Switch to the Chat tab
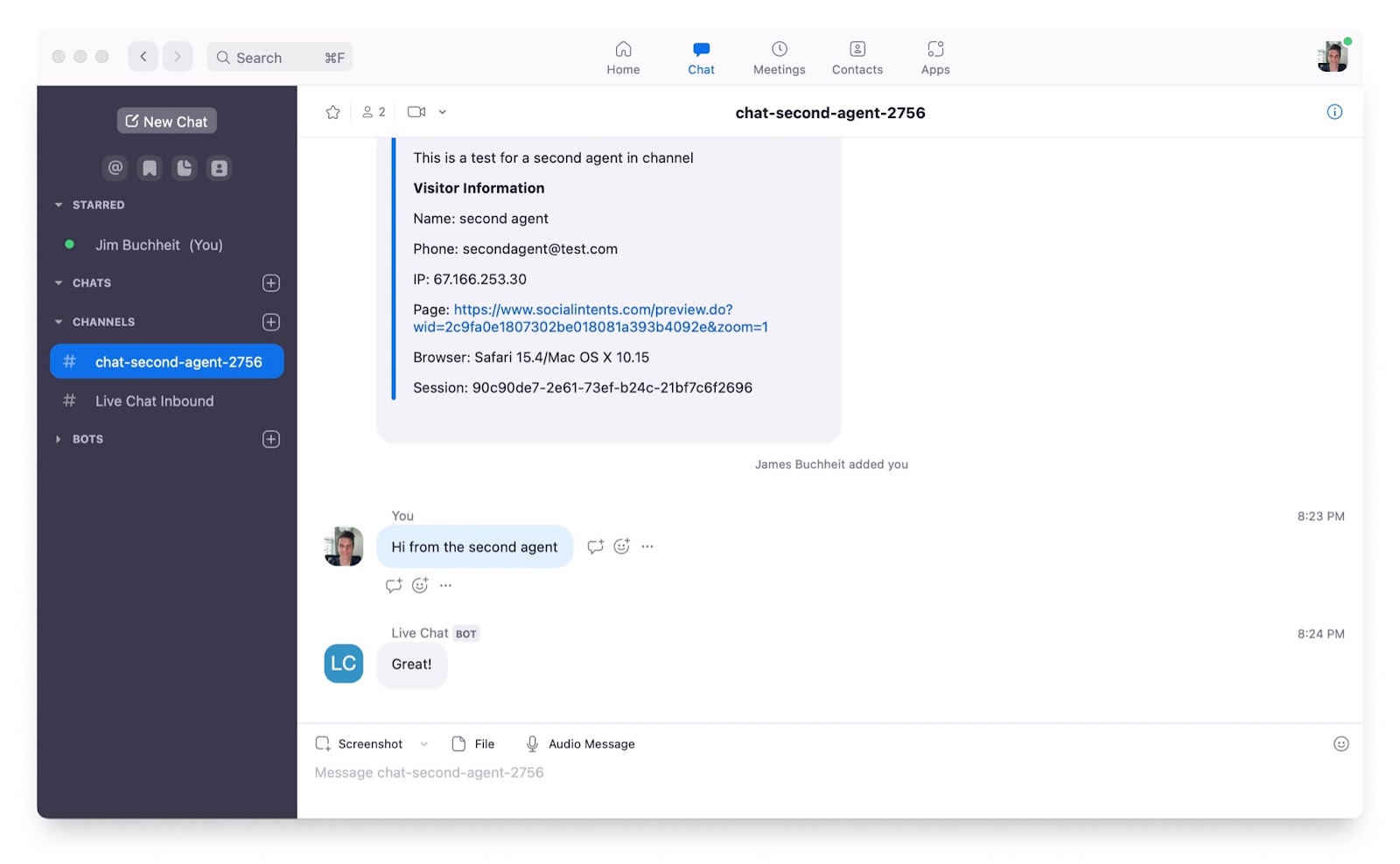The height and width of the screenshot is (864, 1400). pyautogui.click(x=701, y=58)
